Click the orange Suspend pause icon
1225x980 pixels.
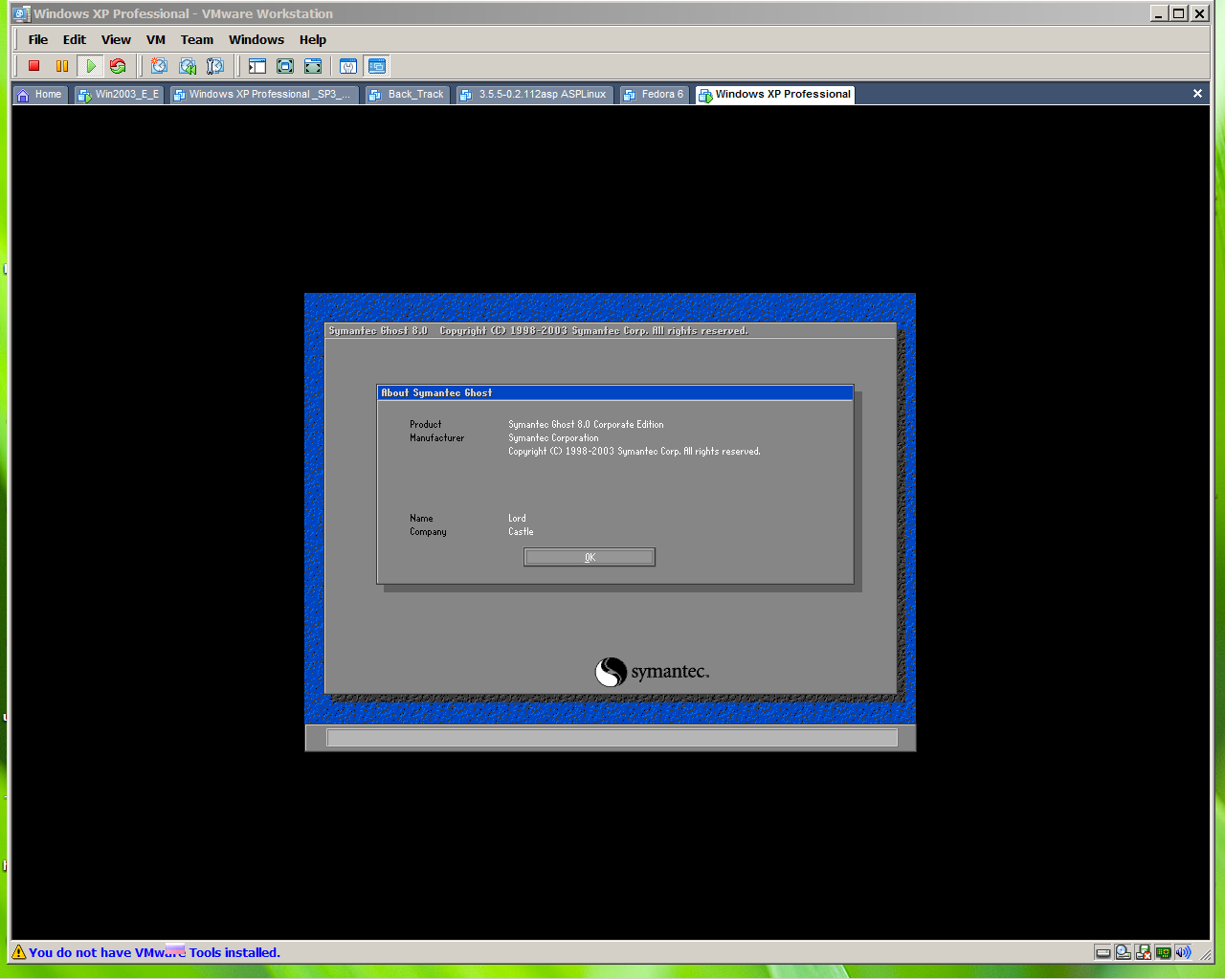(62, 66)
